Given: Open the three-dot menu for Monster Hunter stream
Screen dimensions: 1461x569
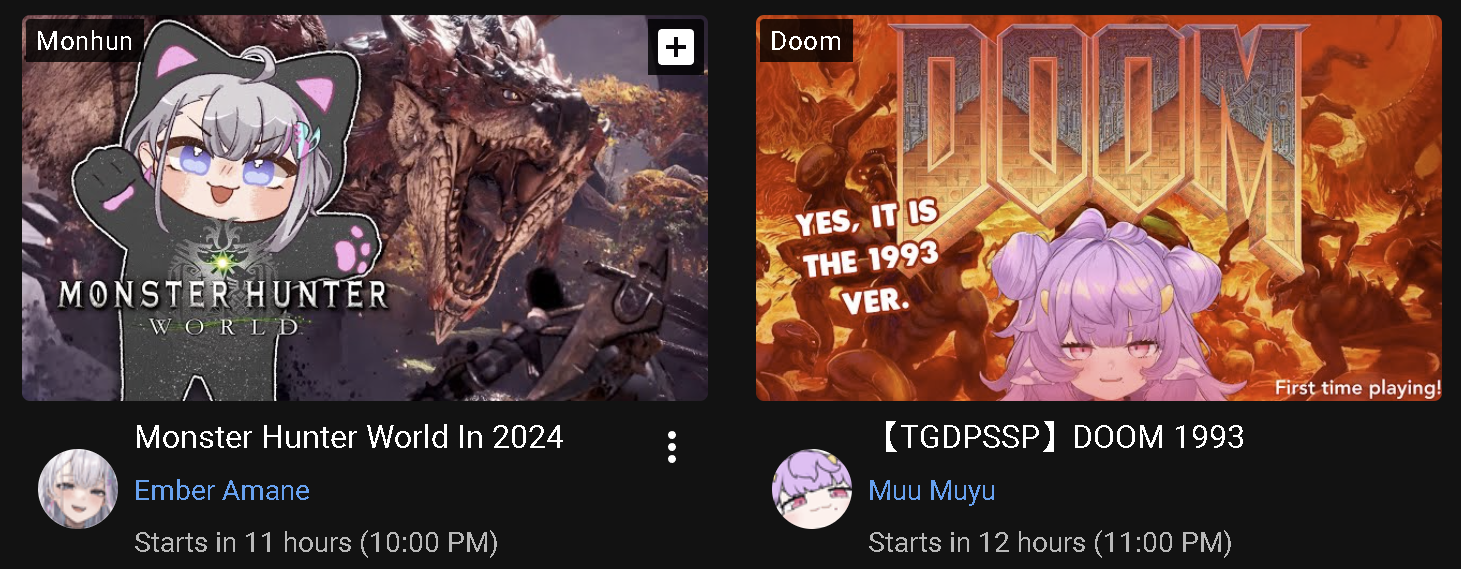Looking at the screenshot, I should (672, 447).
